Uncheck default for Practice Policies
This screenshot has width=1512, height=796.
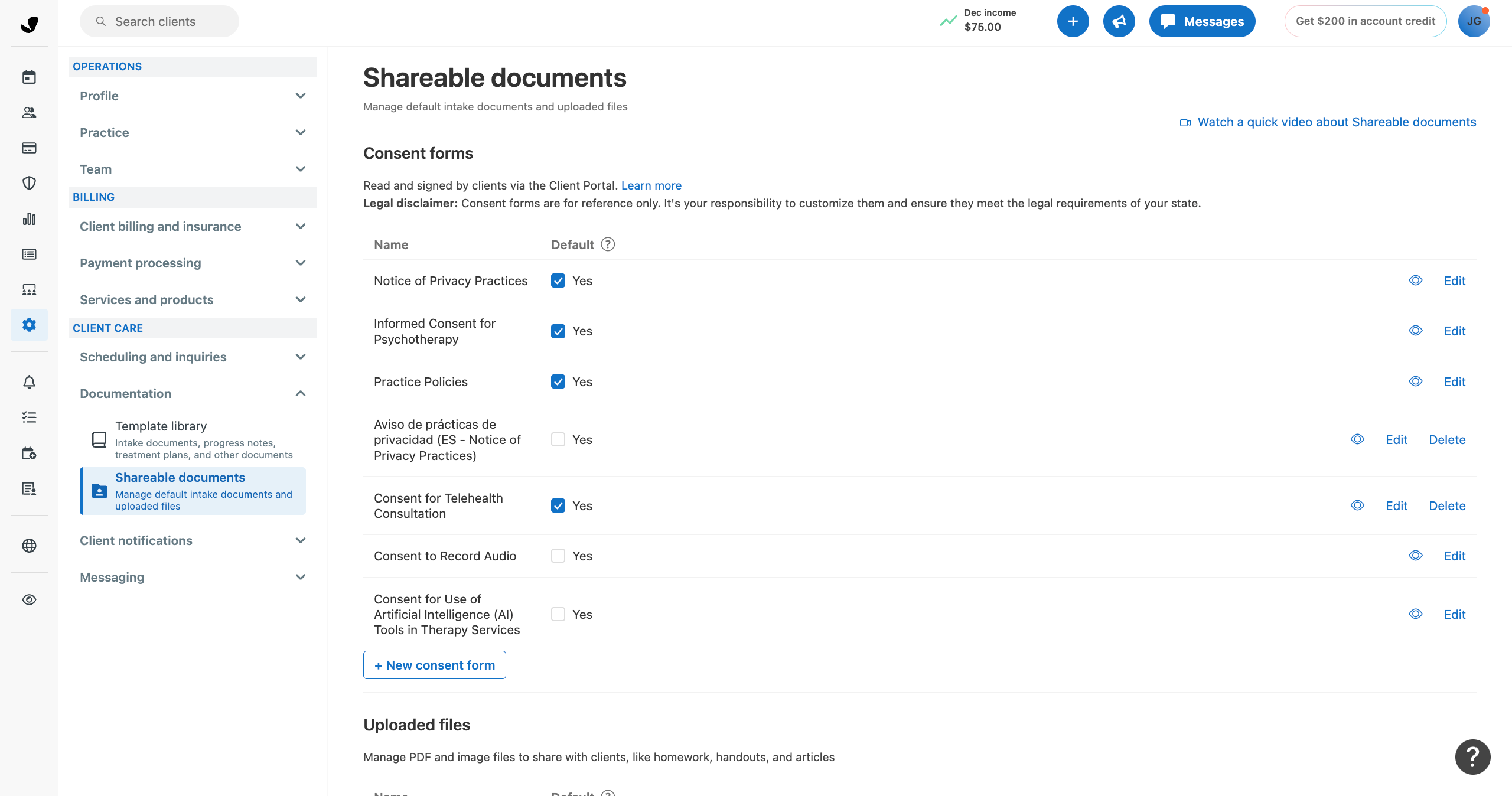(558, 381)
